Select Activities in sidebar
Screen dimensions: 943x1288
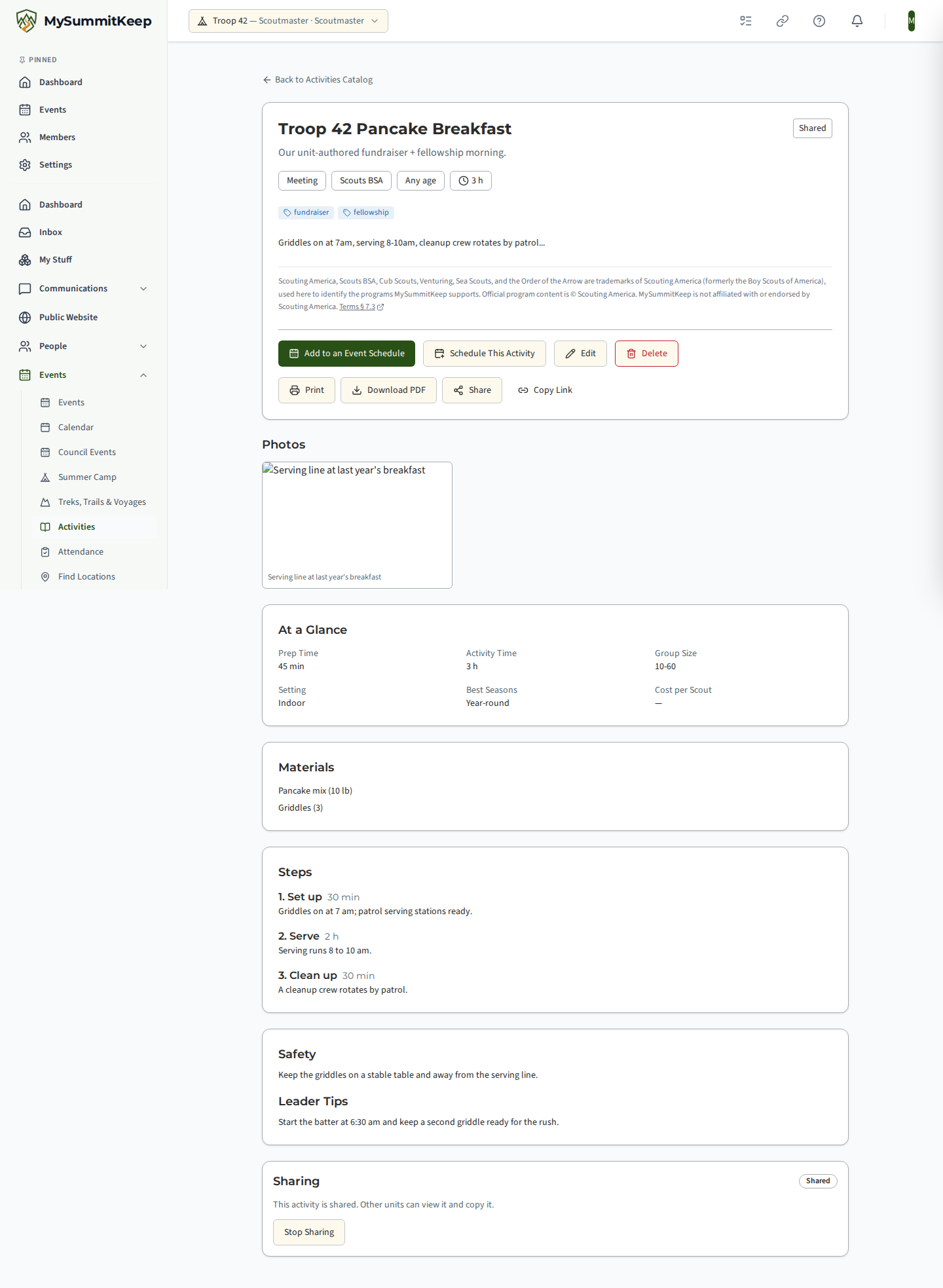(94, 526)
